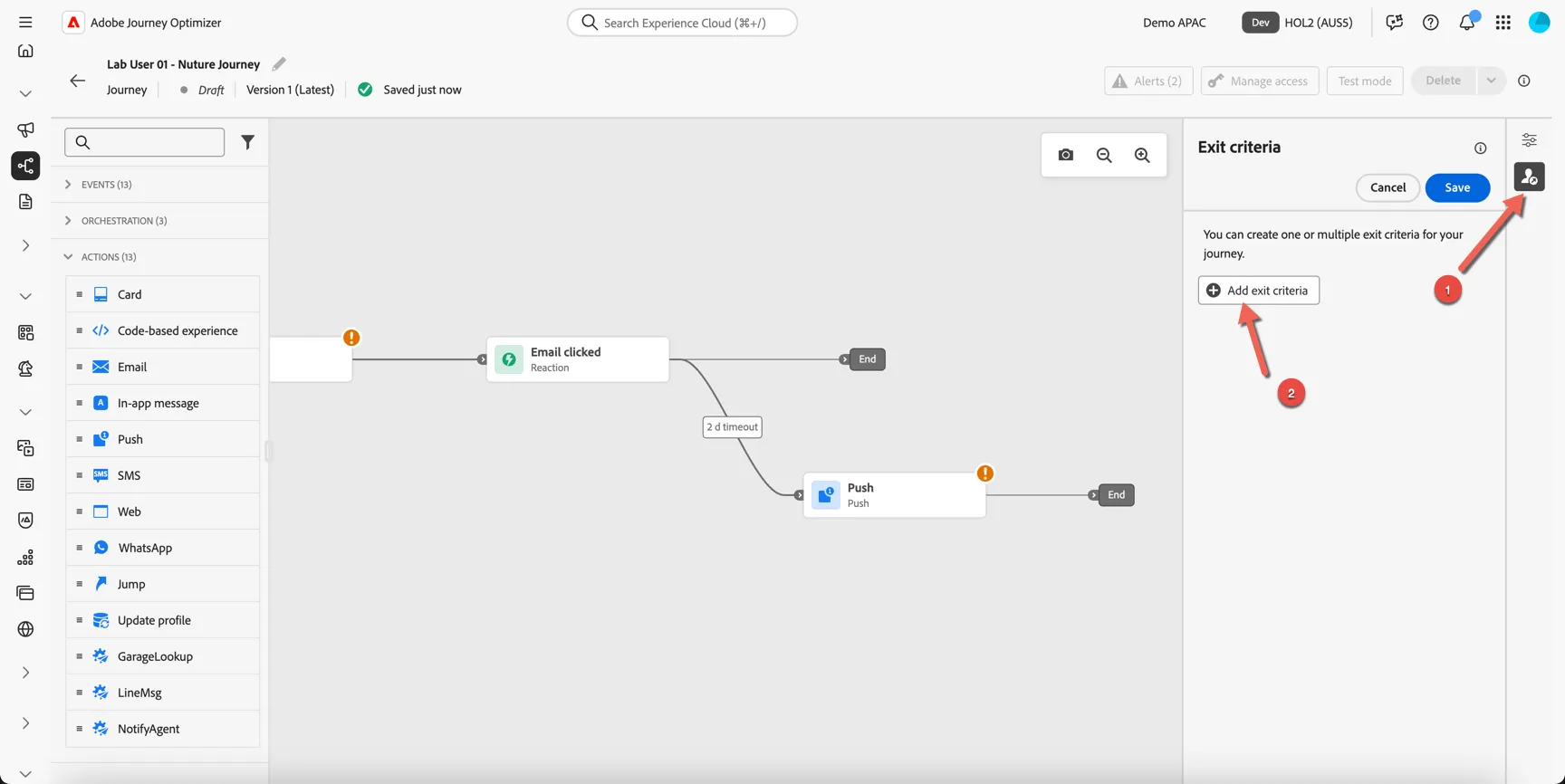
Task: Open the help question mark icon
Action: tap(1430, 23)
